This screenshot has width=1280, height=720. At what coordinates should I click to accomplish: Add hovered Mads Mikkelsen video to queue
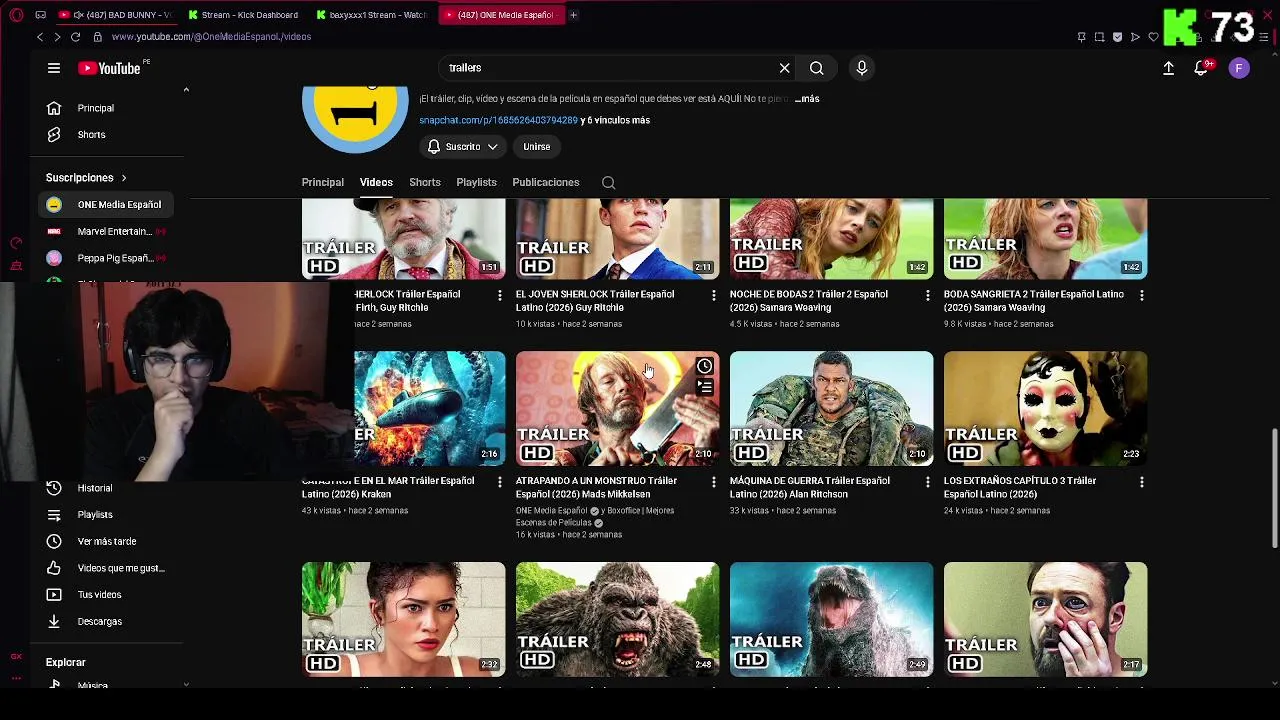(x=704, y=387)
